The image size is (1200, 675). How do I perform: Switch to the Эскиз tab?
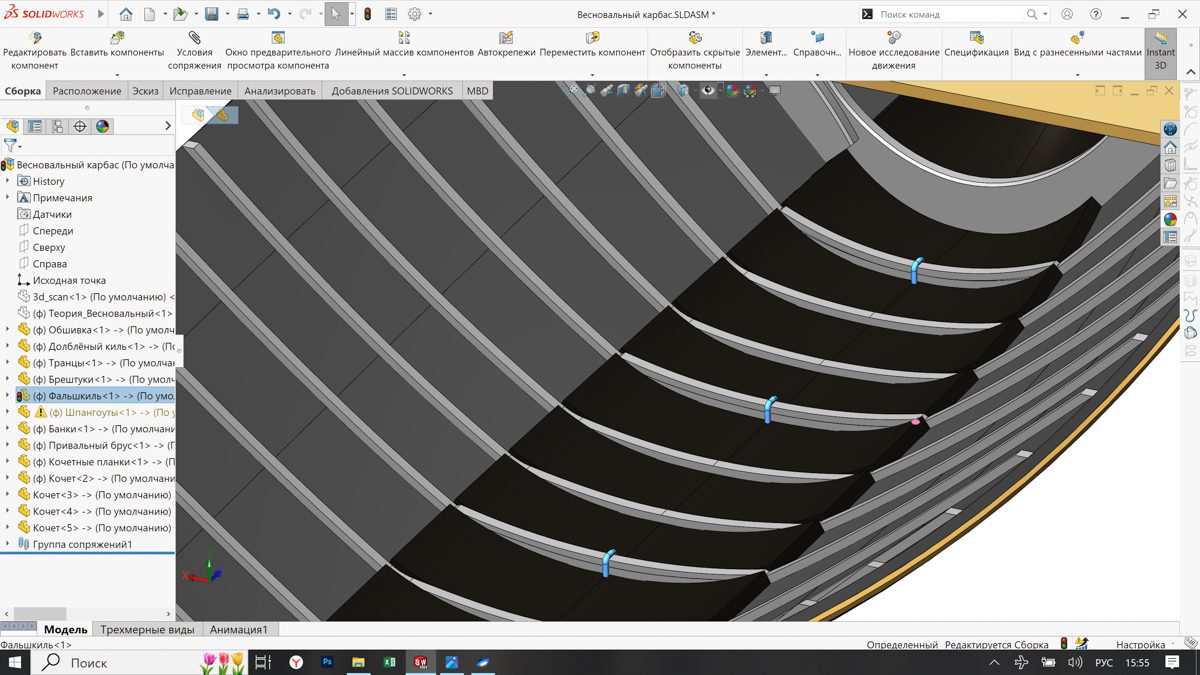[x=145, y=91]
